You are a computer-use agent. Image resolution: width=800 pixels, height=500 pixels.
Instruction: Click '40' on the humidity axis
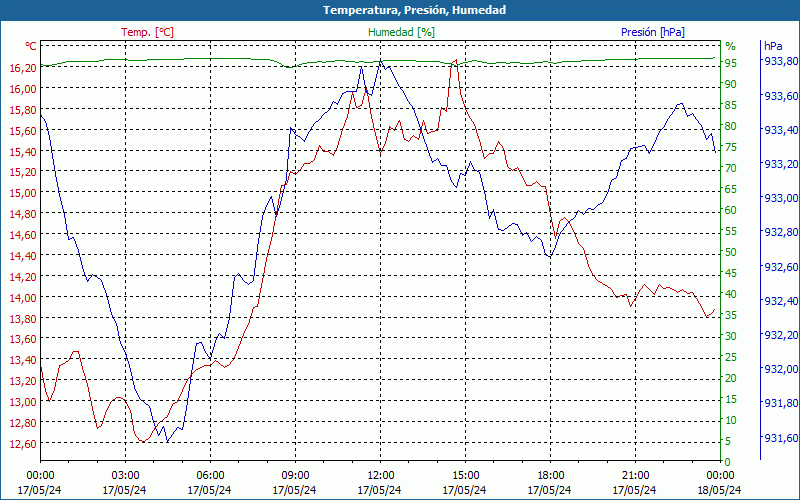pos(731,294)
